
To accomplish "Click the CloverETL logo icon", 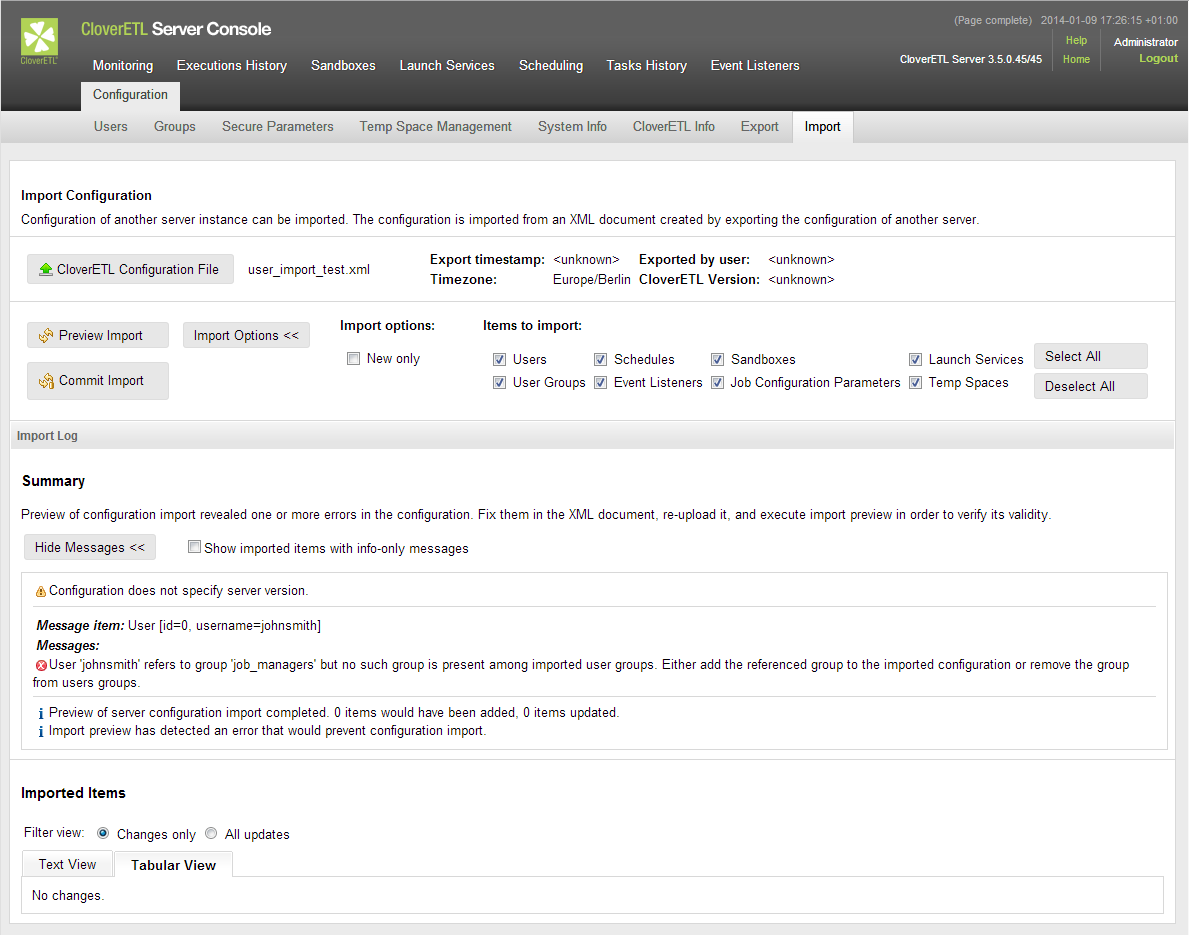I will (x=39, y=42).
